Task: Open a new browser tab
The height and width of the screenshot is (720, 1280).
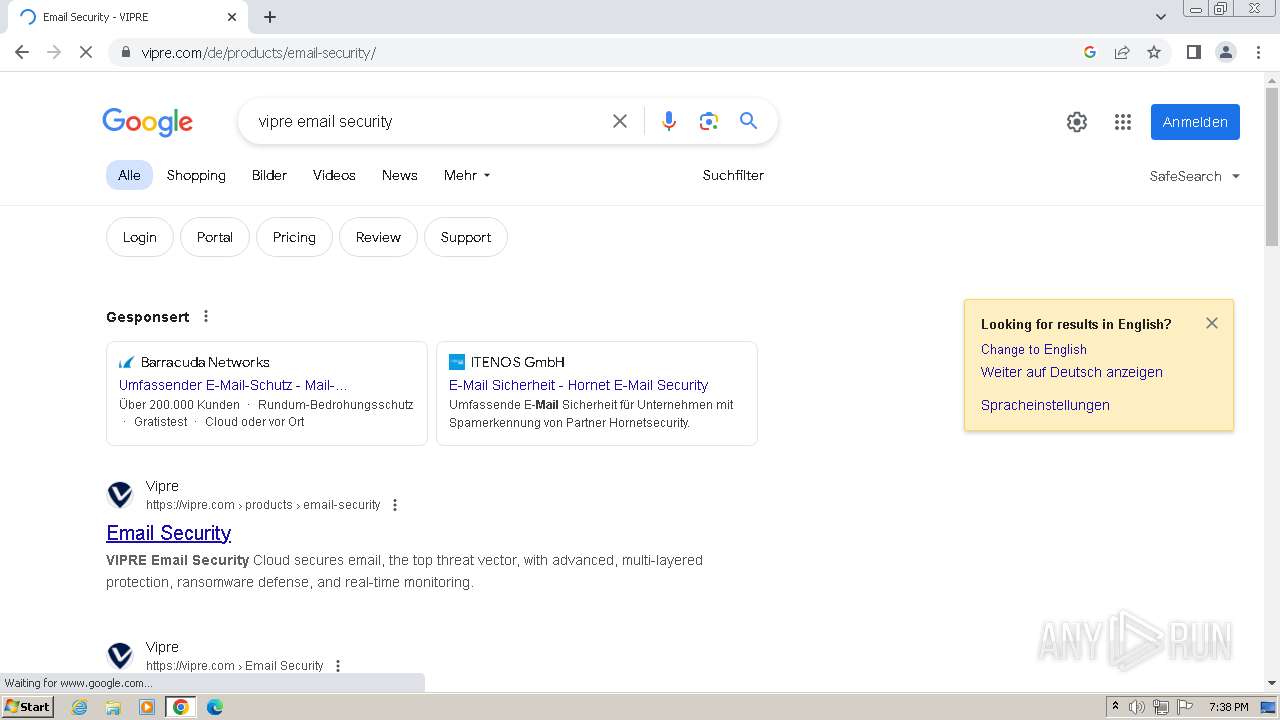Action: pos(270,17)
